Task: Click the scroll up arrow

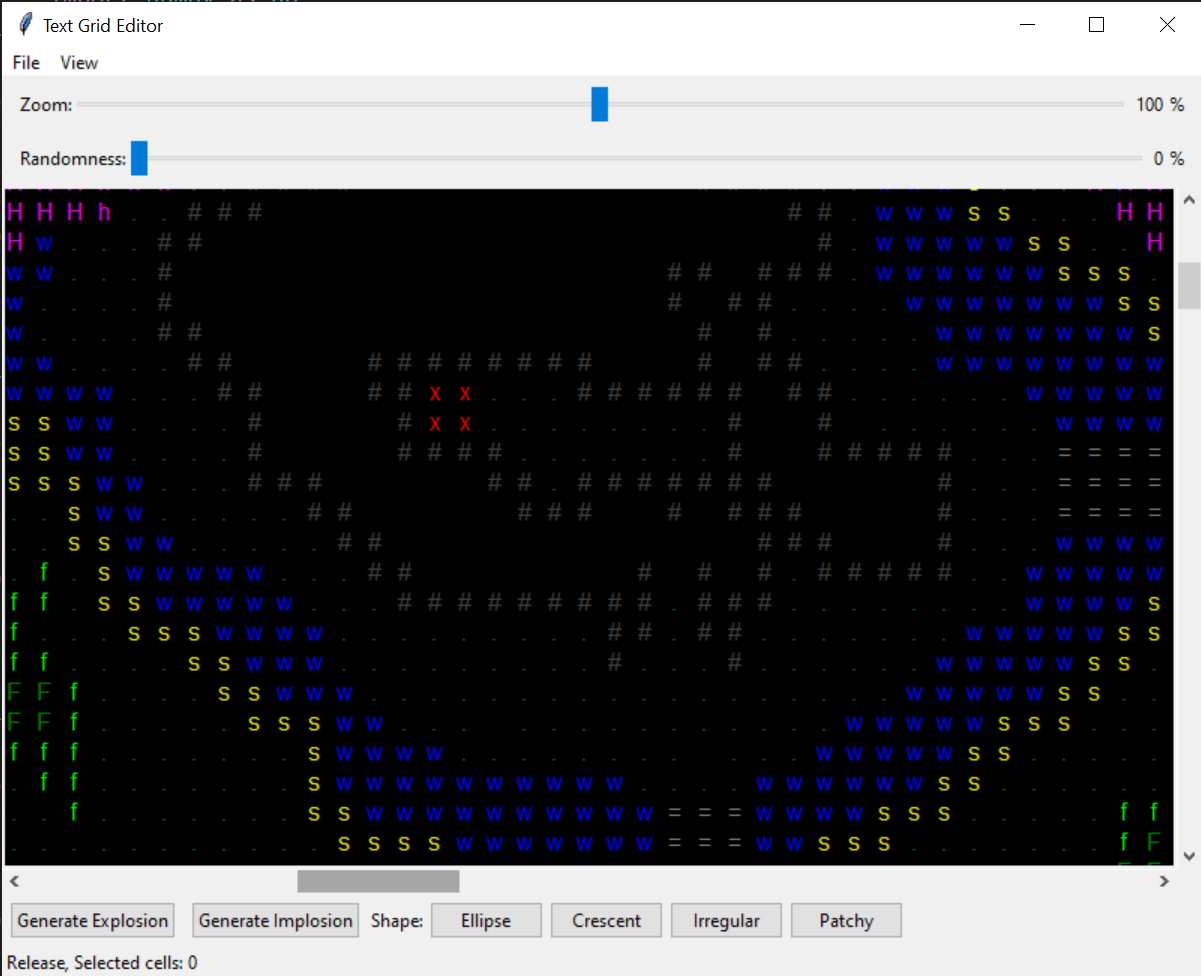Action: click(x=1189, y=200)
